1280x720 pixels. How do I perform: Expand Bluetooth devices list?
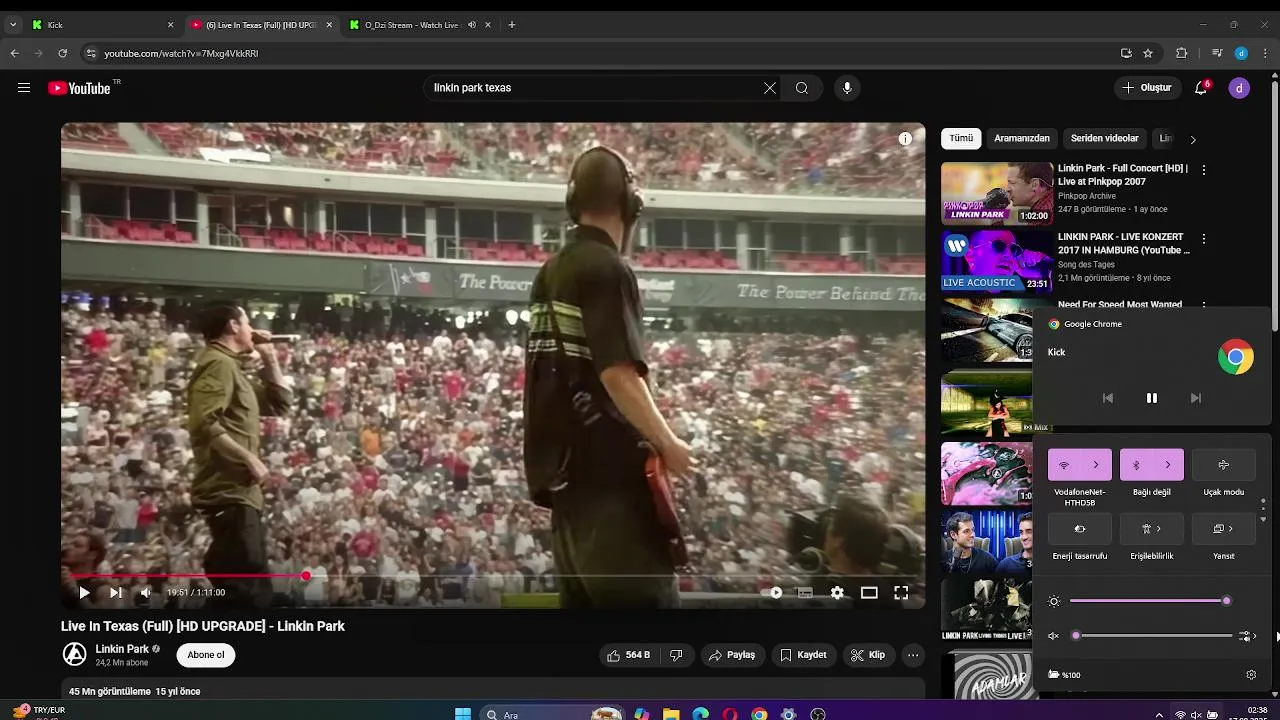(x=1168, y=465)
